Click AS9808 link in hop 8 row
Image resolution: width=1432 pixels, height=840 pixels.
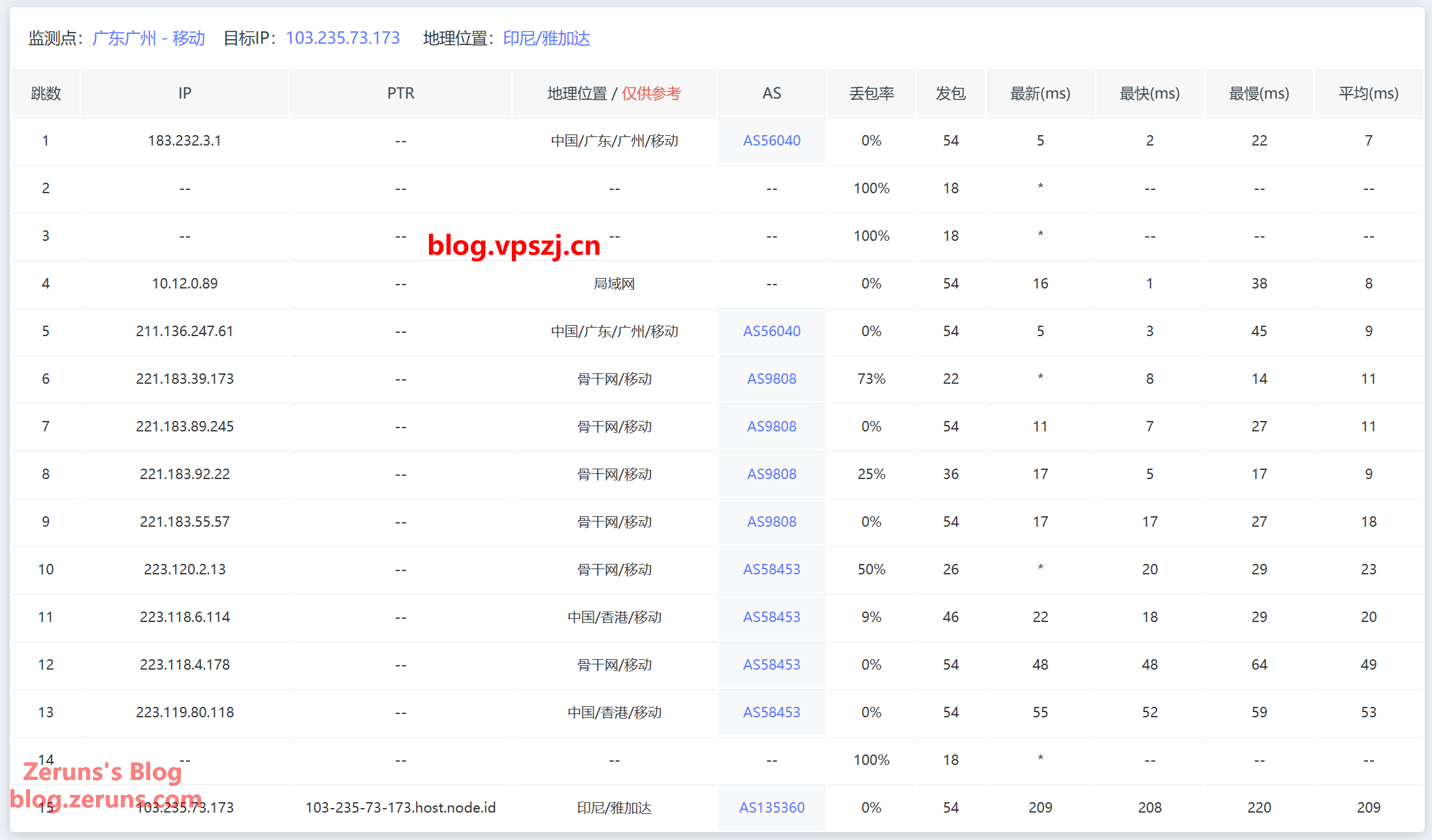771,474
